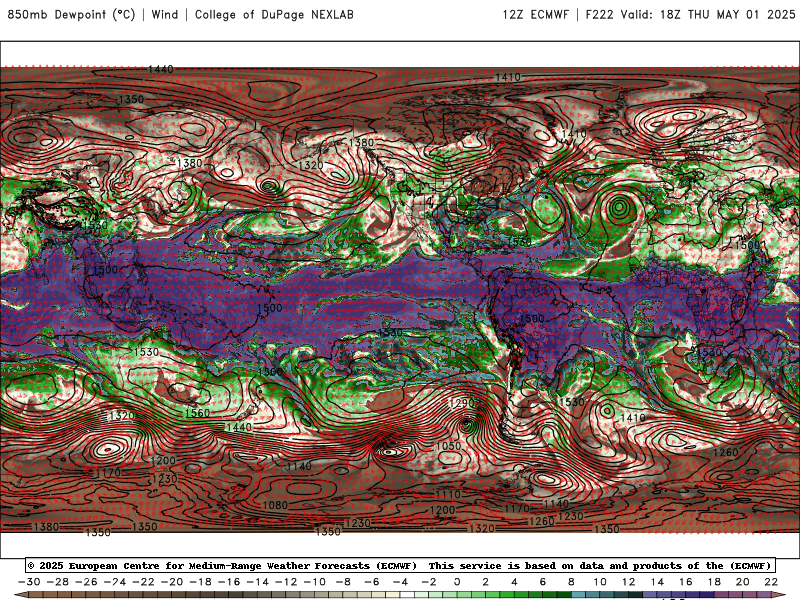Click the '18' colorbar scale value
The height and width of the screenshot is (600, 800).
[714, 582]
